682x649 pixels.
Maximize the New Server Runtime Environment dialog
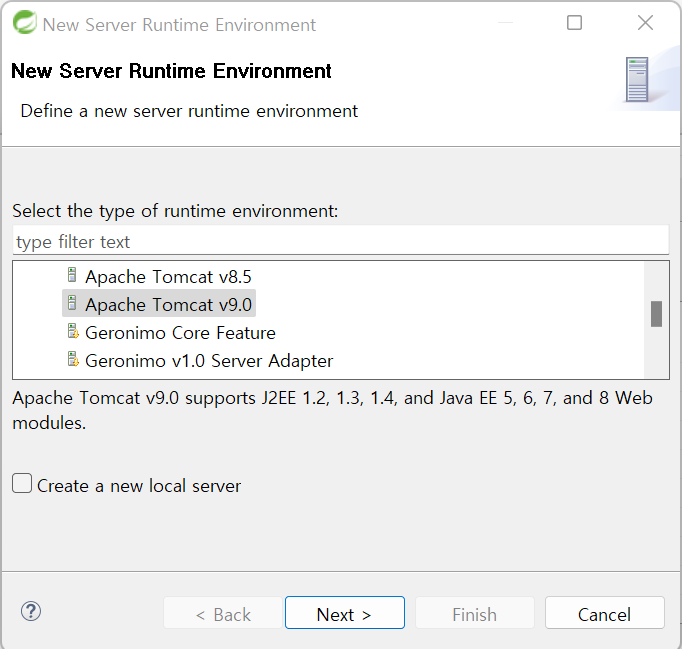(x=575, y=23)
